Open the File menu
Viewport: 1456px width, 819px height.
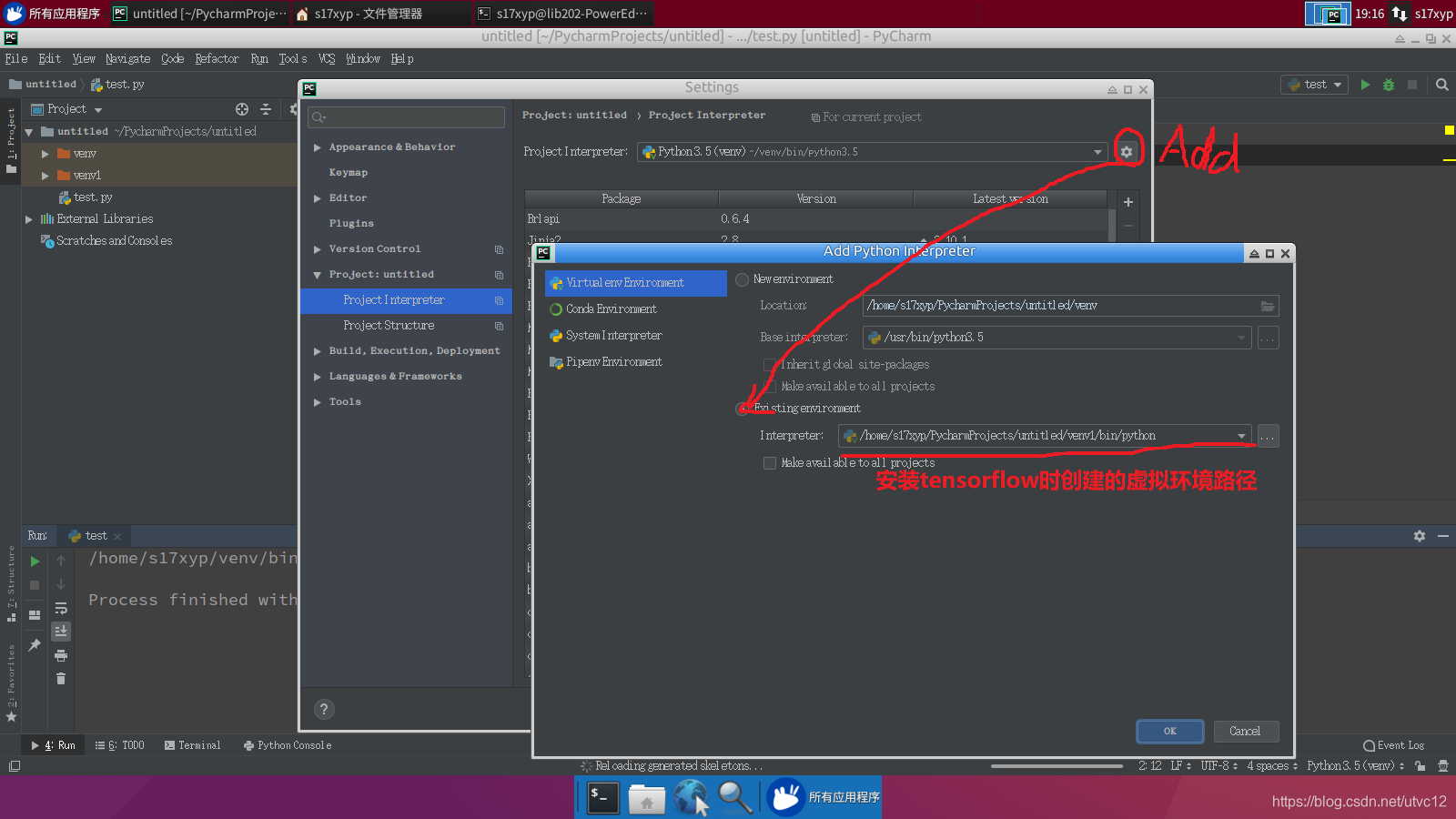16,59
